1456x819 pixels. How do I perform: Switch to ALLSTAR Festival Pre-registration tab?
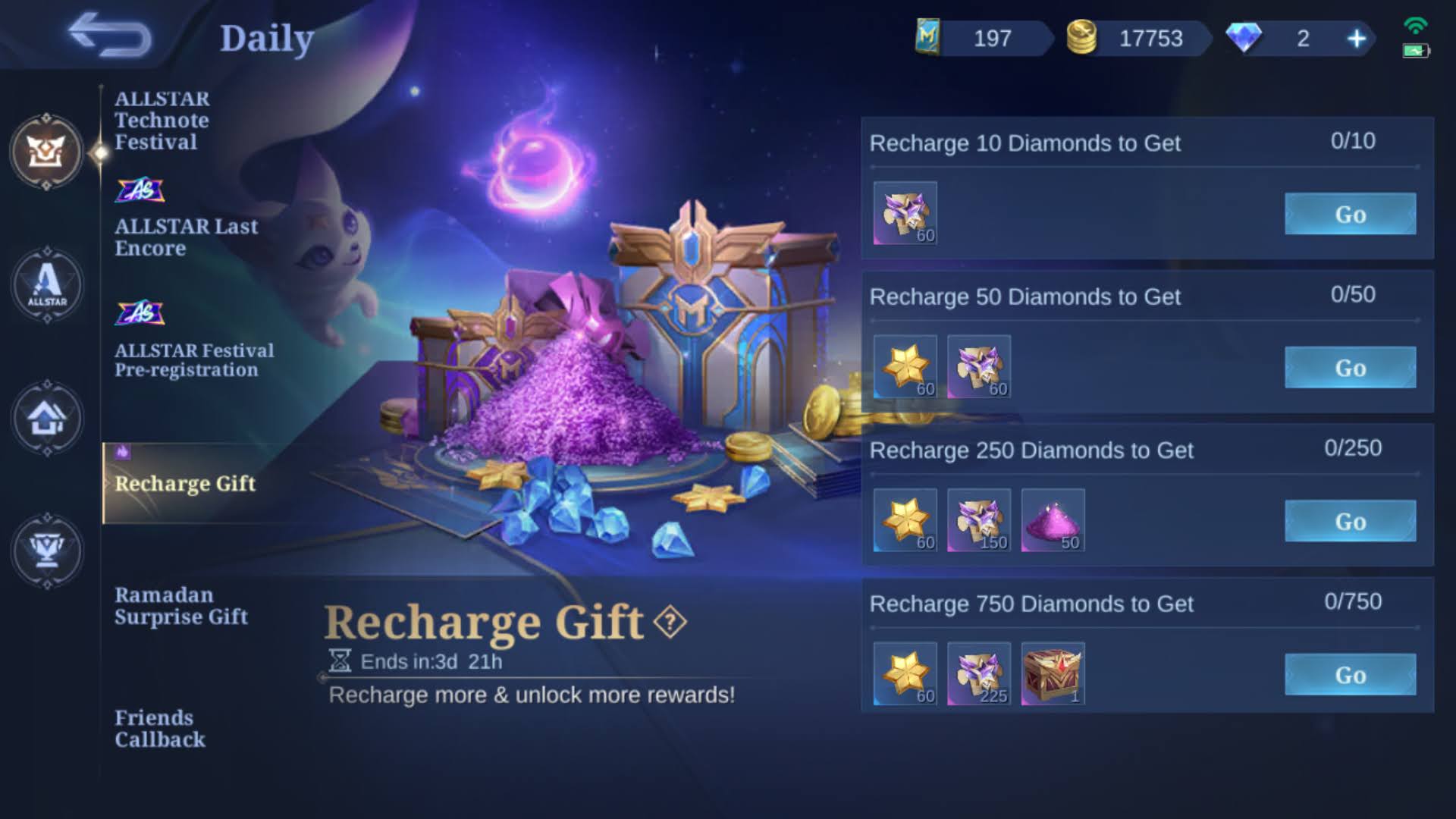pyautogui.click(x=194, y=359)
